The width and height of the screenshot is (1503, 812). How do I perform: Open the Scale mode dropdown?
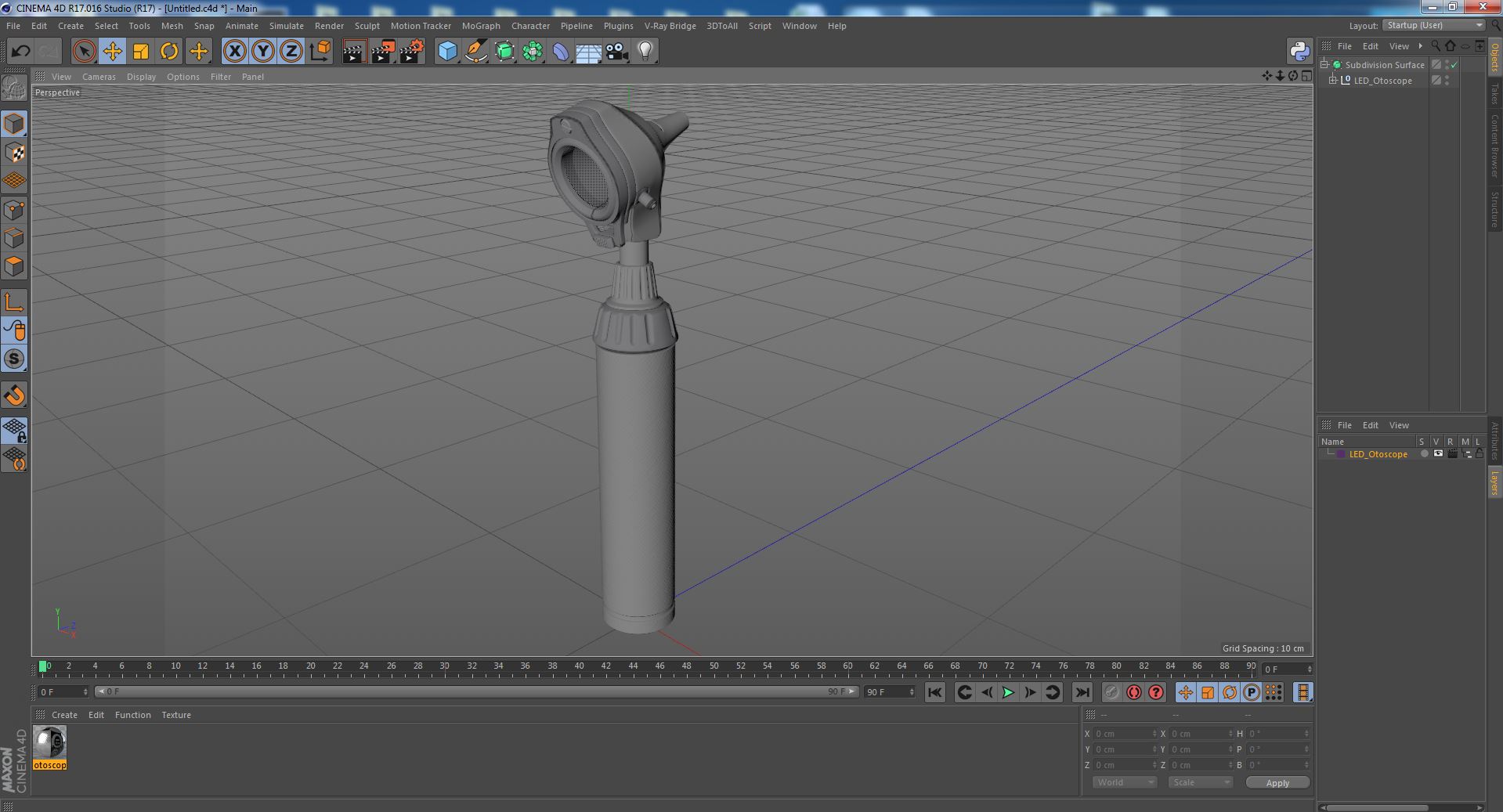1201,782
